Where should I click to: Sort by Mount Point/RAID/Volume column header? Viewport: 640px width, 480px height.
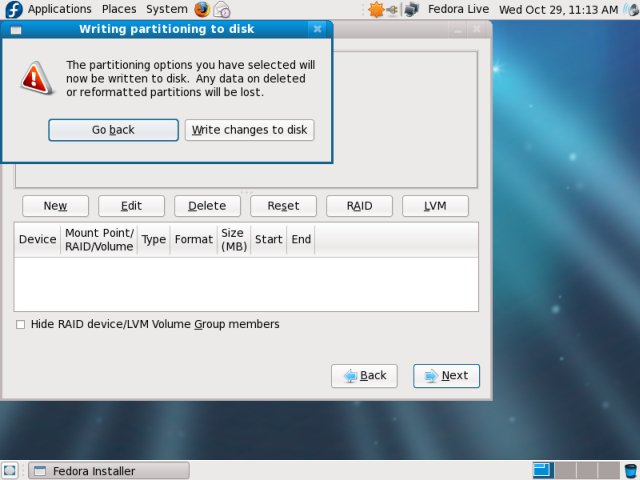(x=99, y=240)
